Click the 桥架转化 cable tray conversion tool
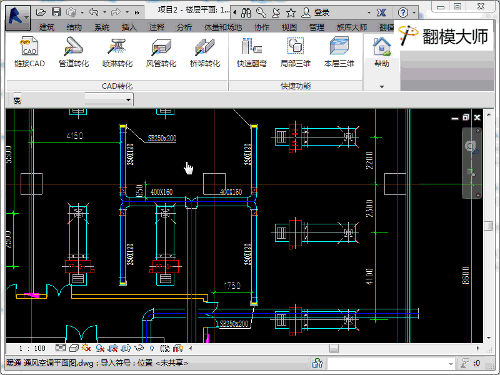This screenshot has width=500, height=375. [x=205, y=52]
